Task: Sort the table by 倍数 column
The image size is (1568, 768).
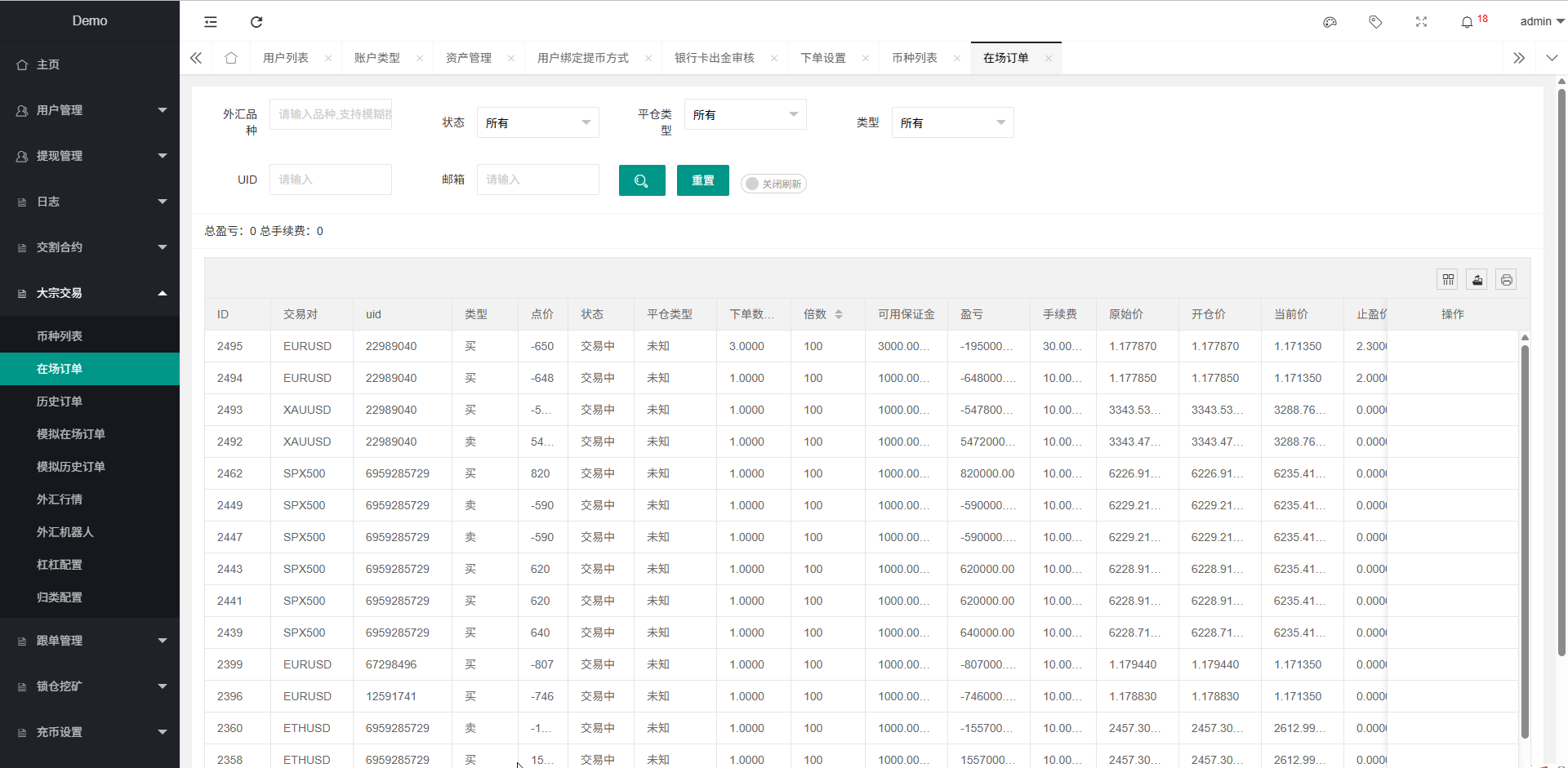Action: 839,314
